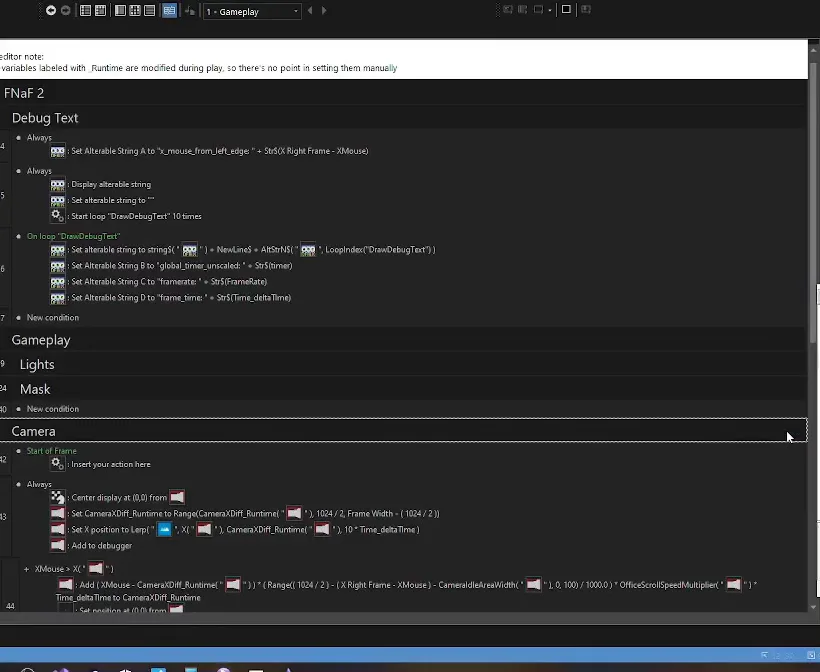Click the red object icon starting the 'Add ( XMouse' action

65,585
